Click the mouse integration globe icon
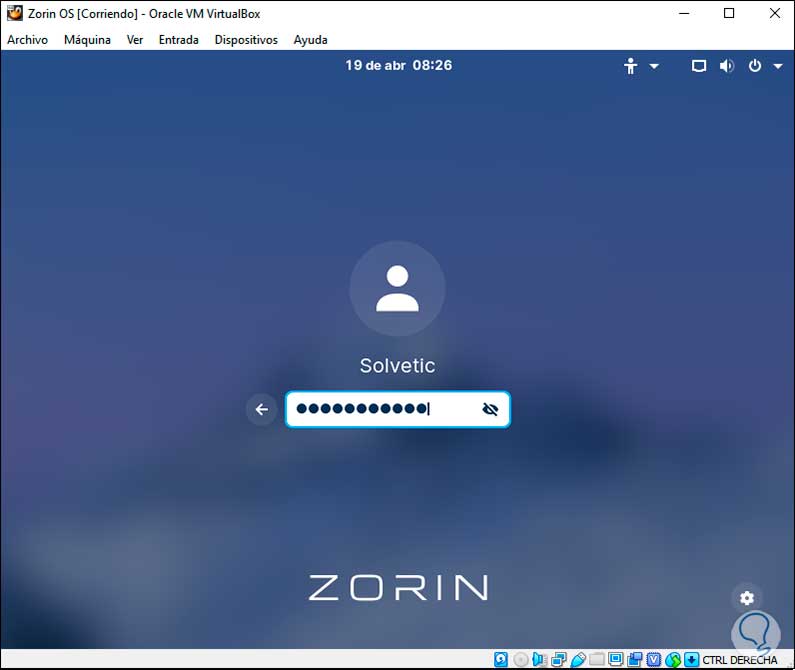This screenshot has width=795, height=670. tap(673, 659)
